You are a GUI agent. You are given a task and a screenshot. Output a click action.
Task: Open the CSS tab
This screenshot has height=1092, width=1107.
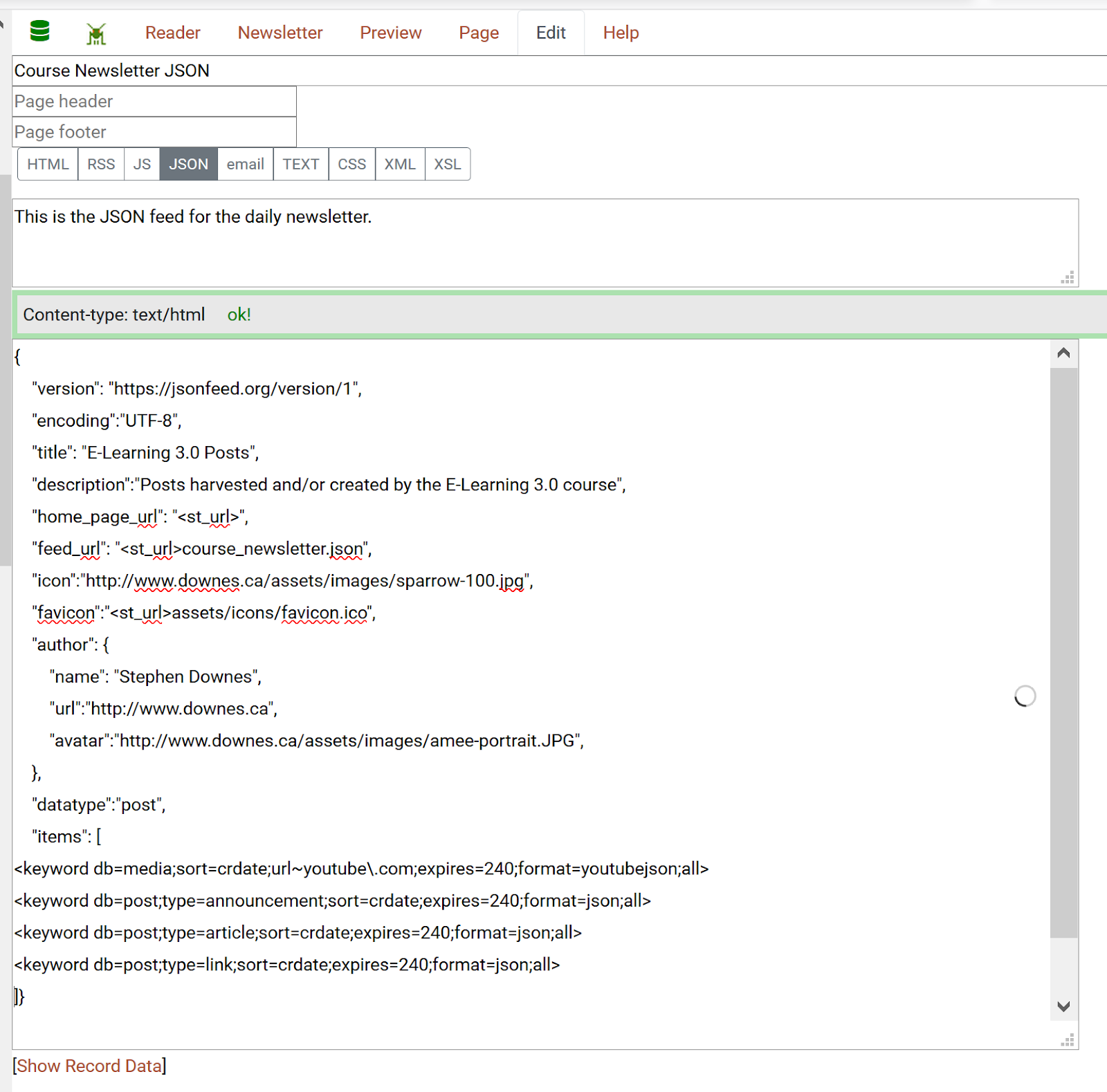coord(351,164)
